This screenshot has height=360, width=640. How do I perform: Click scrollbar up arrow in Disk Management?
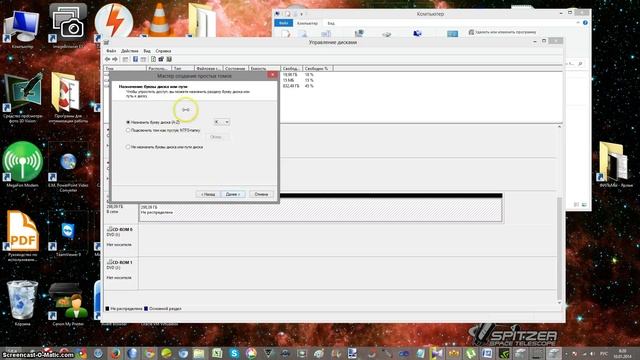pos(559,127)
